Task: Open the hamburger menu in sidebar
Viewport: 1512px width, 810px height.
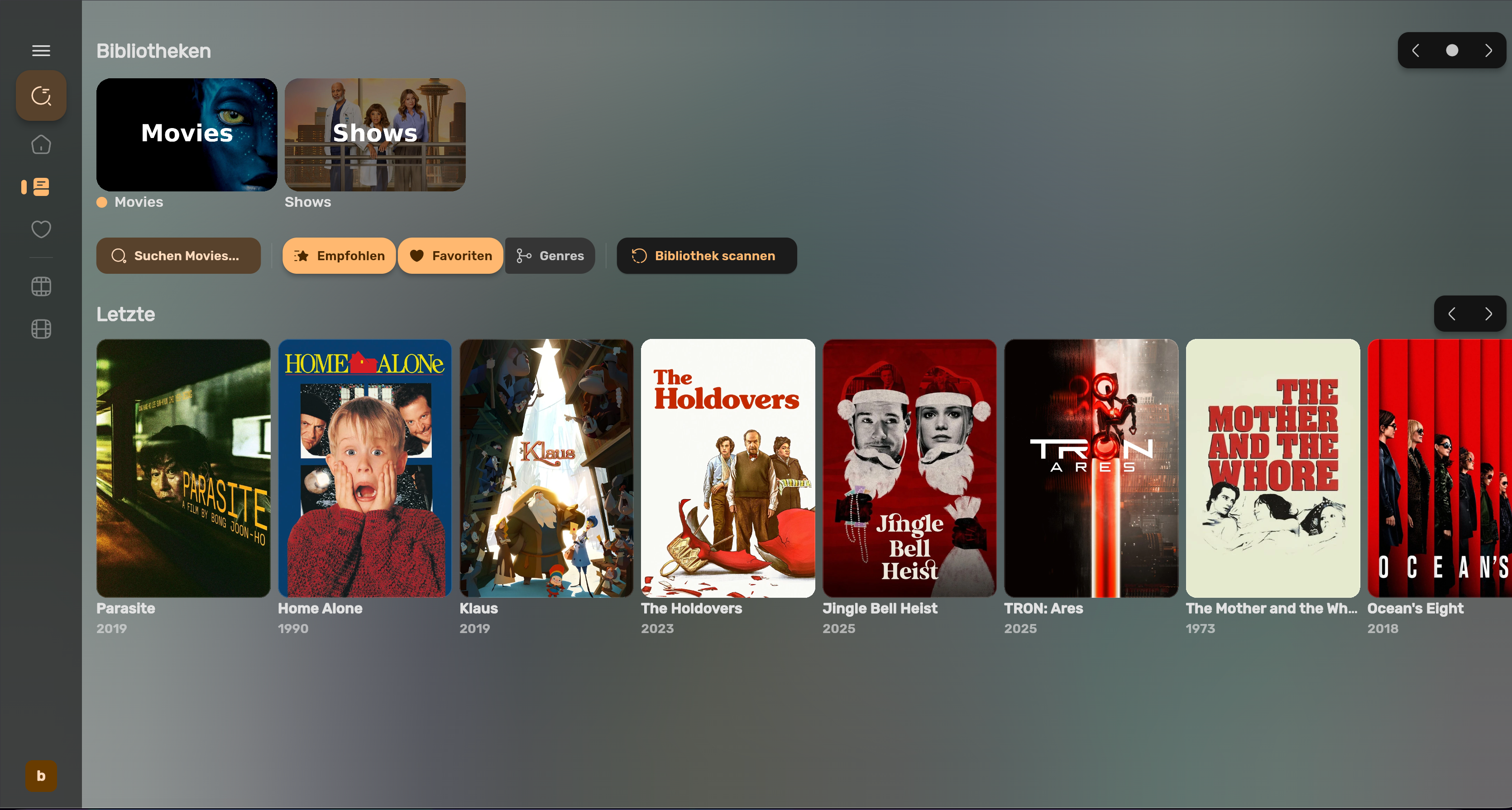Action: [x=41, y=51]
